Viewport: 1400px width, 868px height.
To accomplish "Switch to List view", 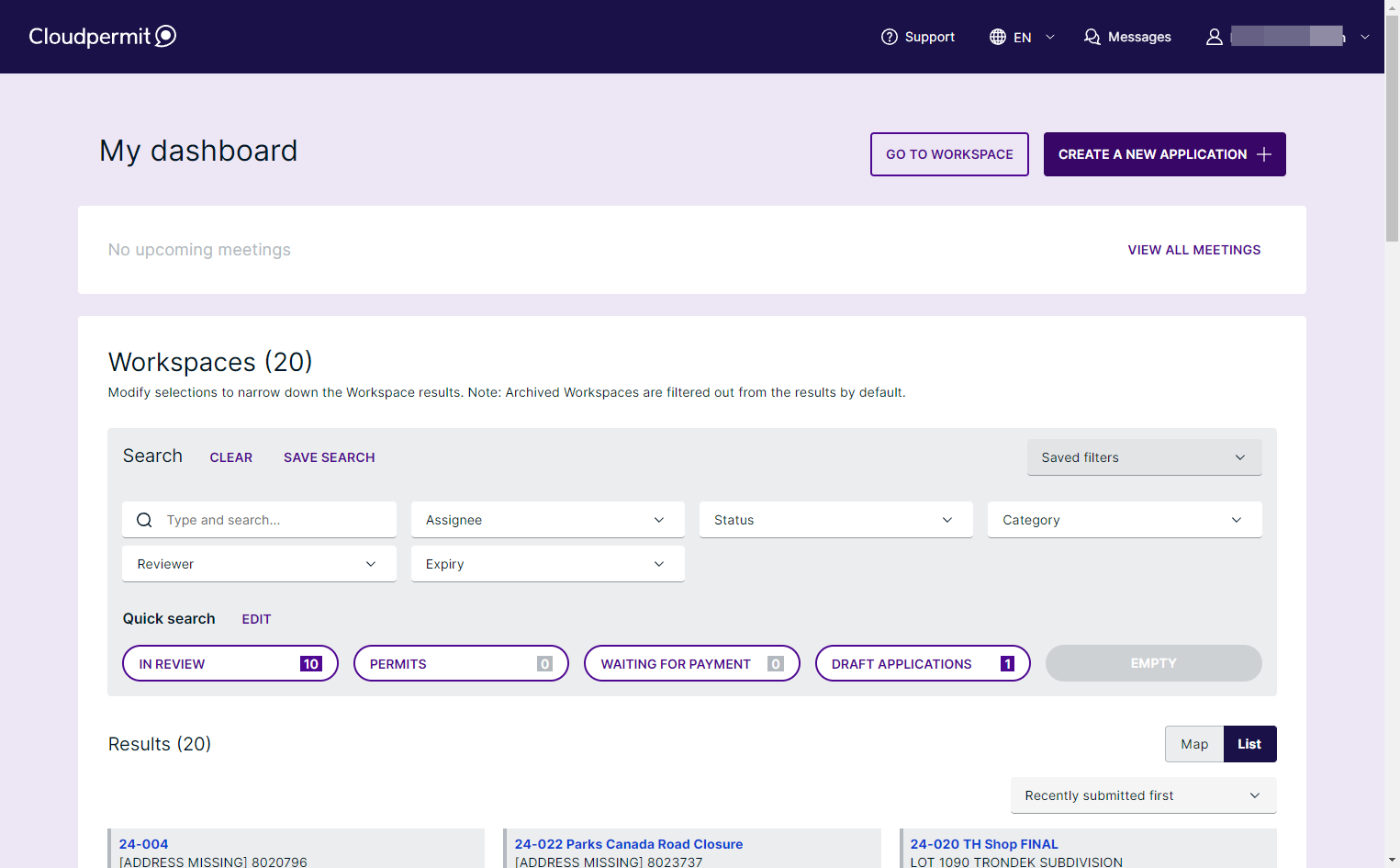I will pyautogui.click(x=1249, y=744).
